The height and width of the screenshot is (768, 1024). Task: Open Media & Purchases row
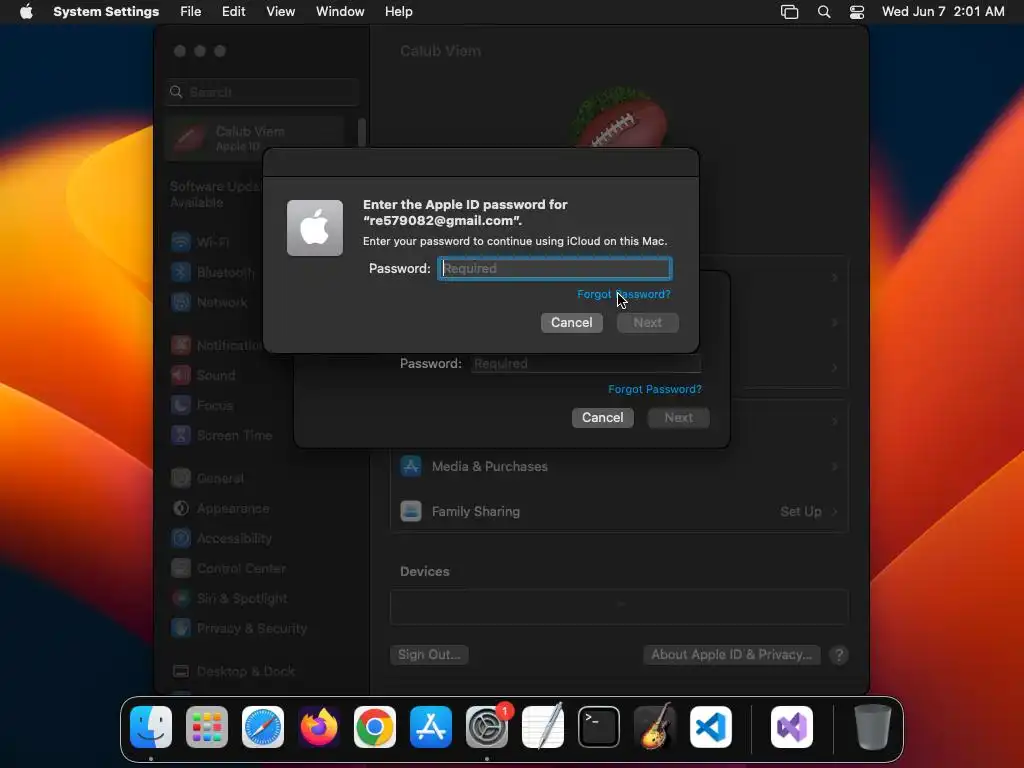click(619, 466)
